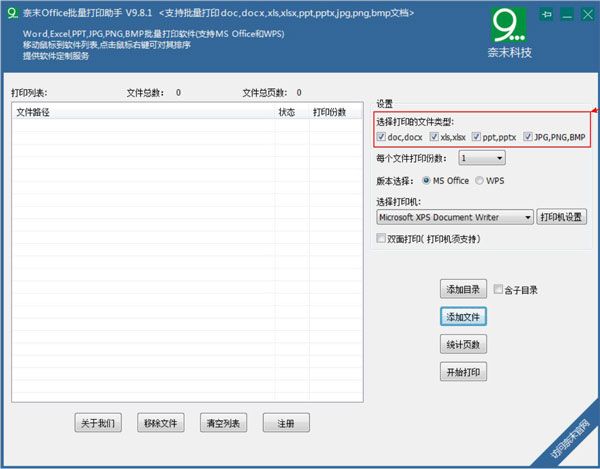Viewport: 600px width, 469px height.
Task: Click the 状态 column header
Action: click(292, 112)
